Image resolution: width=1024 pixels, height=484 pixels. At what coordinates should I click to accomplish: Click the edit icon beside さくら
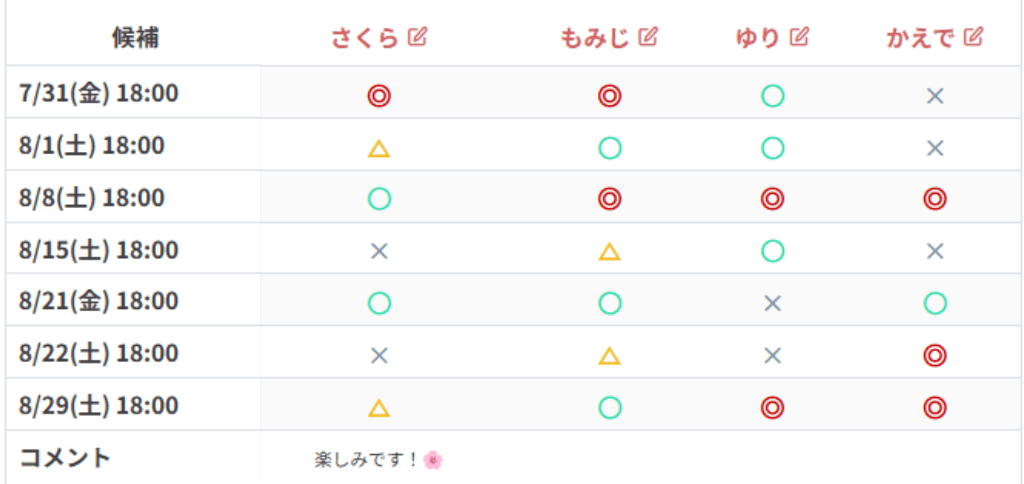pyautogui.click(x=418, y=38)
